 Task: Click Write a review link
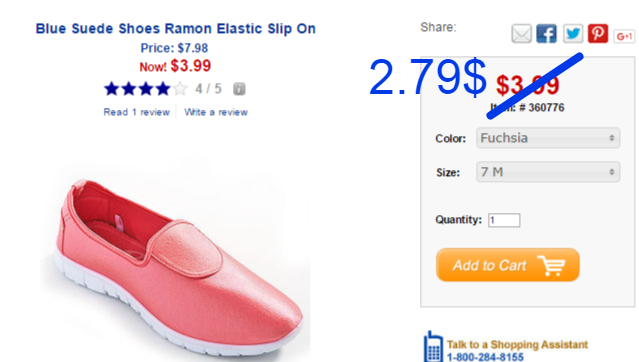[x=216, y=112]
